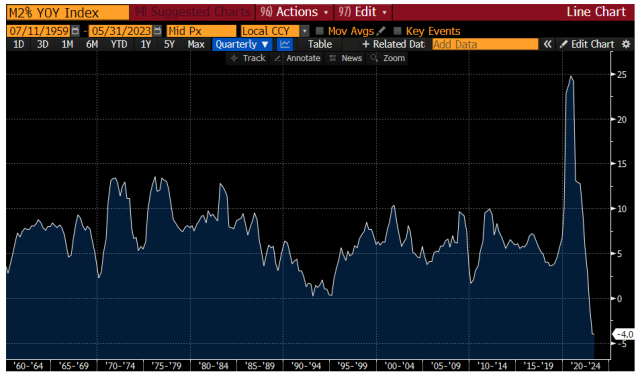Enable the Key Events checkbox
640x378 pixels.
click(397, 31)
